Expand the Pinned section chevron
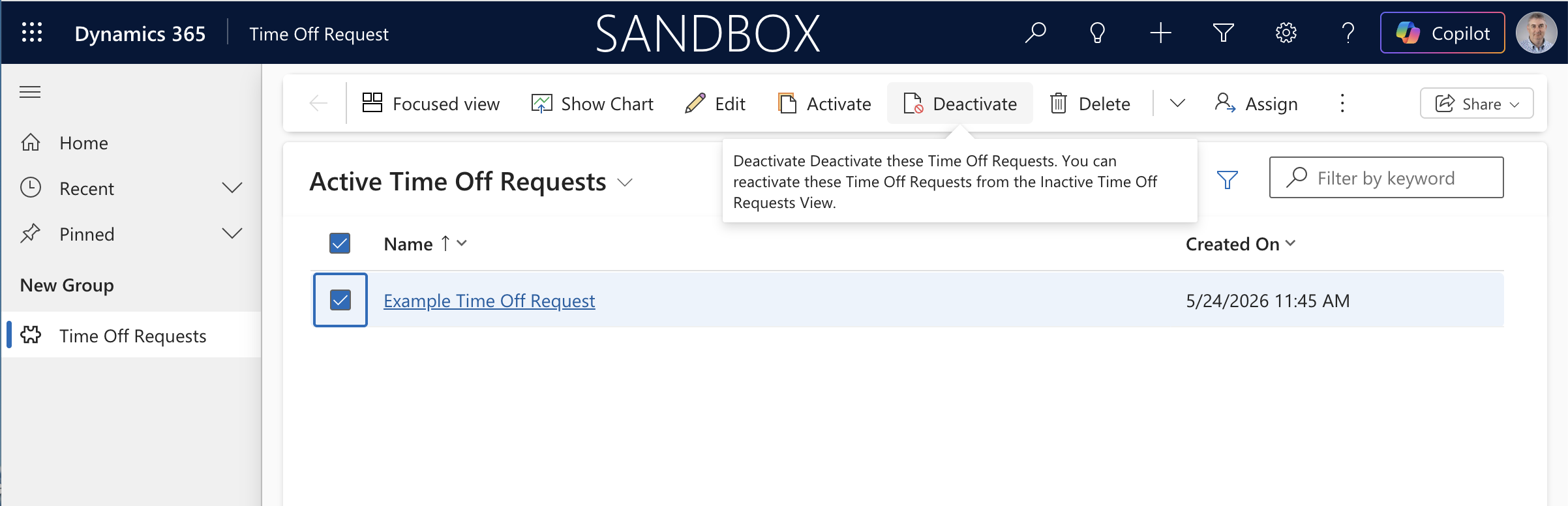Image resolution: width=1568 pixels, height=506 pixels. point(232,233)
